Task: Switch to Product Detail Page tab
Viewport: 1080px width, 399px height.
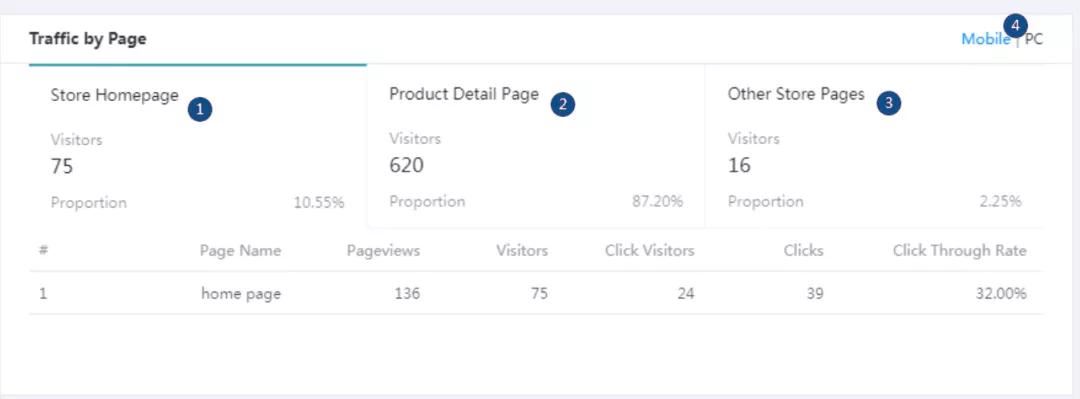Action: click(536, 146)
